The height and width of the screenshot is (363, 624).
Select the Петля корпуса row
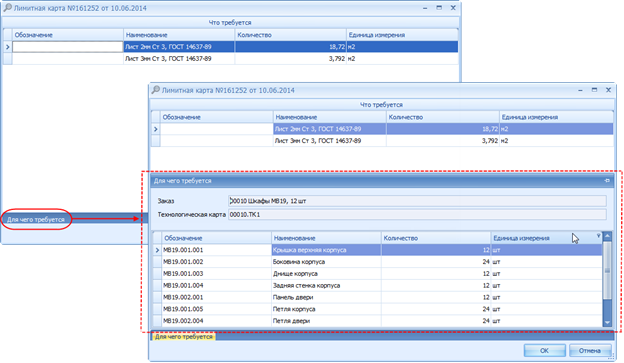tap(377, 309)
